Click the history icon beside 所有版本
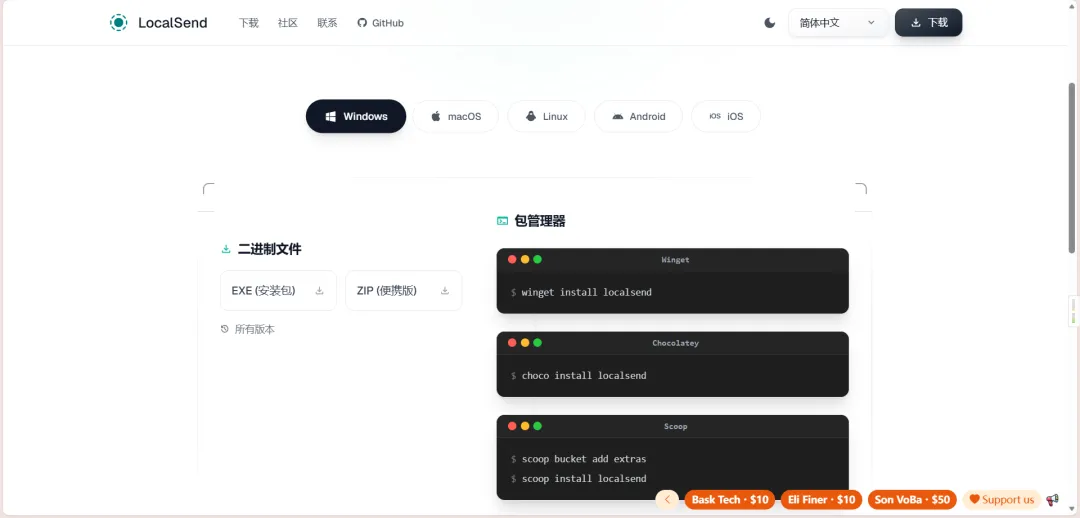This screenshot has height=518, width=1080. pyautogui.click(x=225, y=329)
